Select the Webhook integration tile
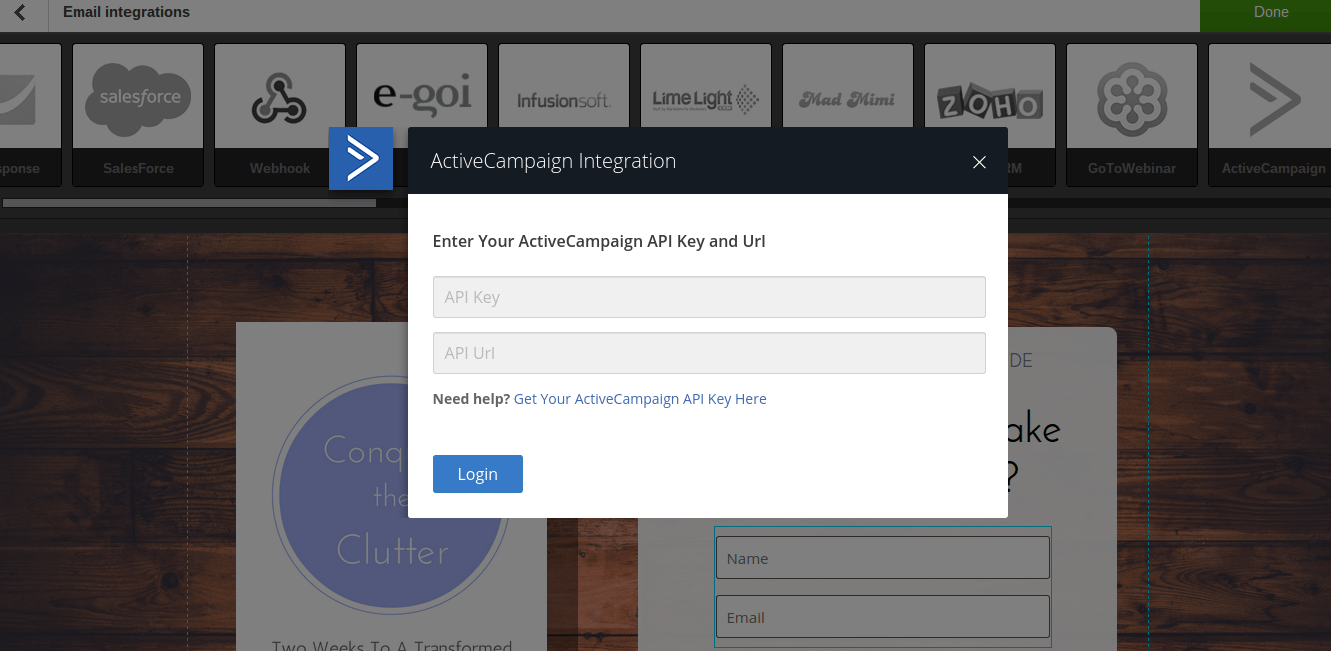This screenshot has height=651, width=1331. 280,115
